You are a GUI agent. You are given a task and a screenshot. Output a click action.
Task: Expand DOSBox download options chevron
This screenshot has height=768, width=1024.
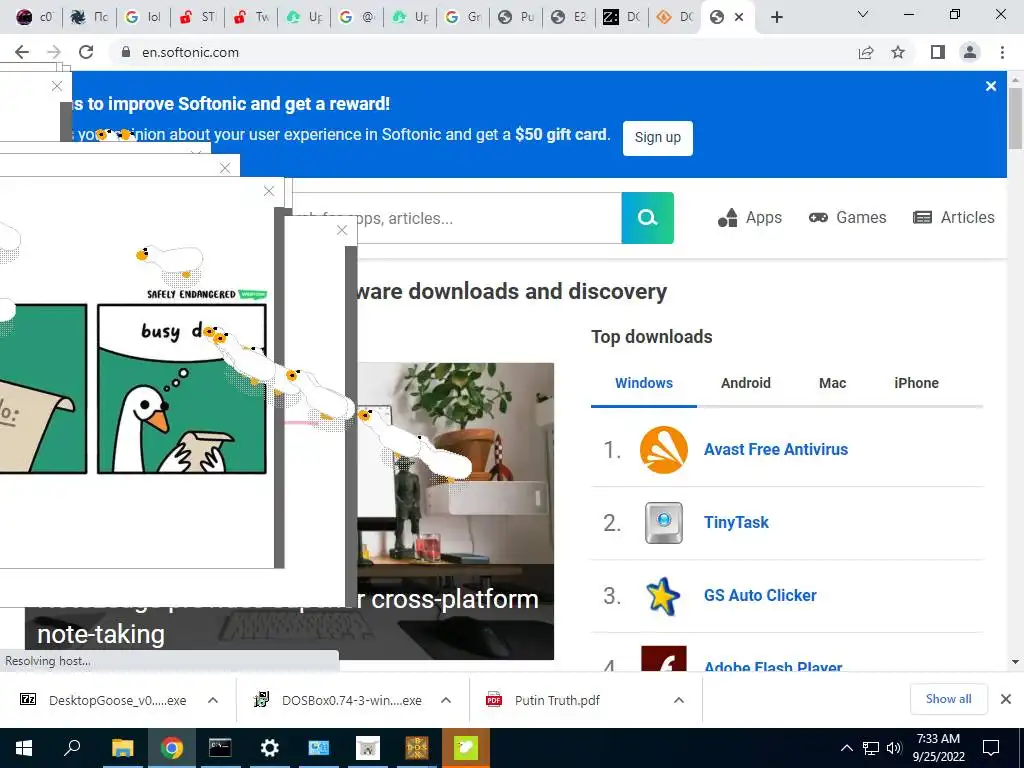(446, 700)
